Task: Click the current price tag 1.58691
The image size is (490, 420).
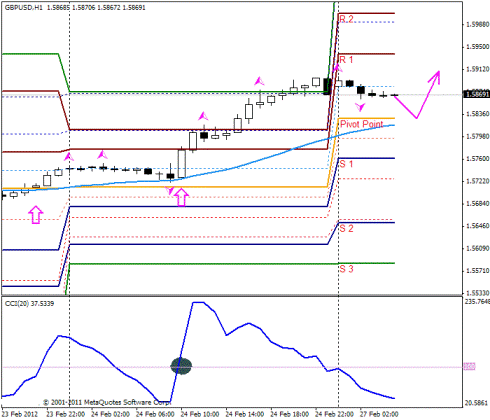Action: point(477,94)
